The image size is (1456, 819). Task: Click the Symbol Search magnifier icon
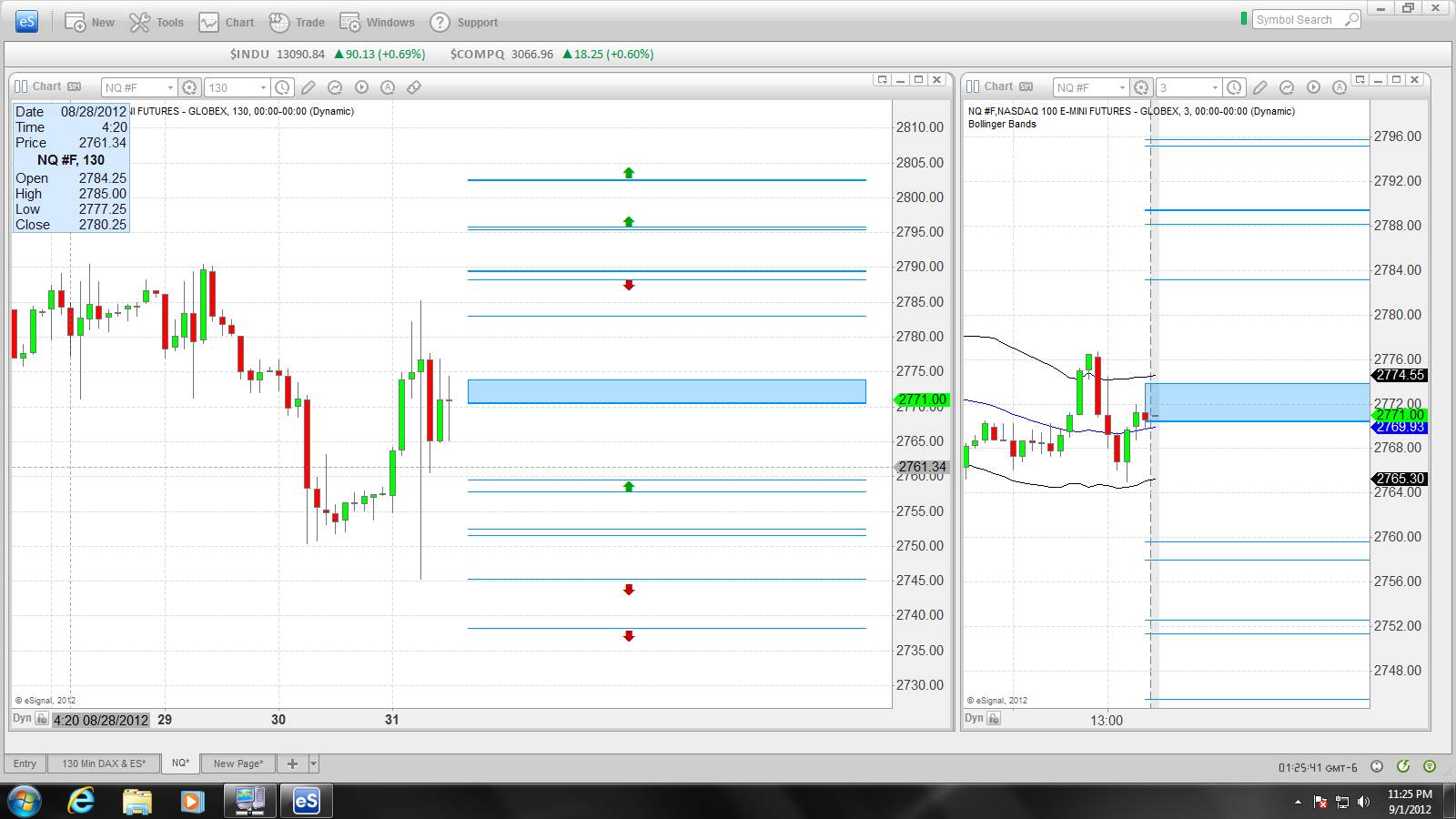pyautogui.click(x=1351, y=20)
